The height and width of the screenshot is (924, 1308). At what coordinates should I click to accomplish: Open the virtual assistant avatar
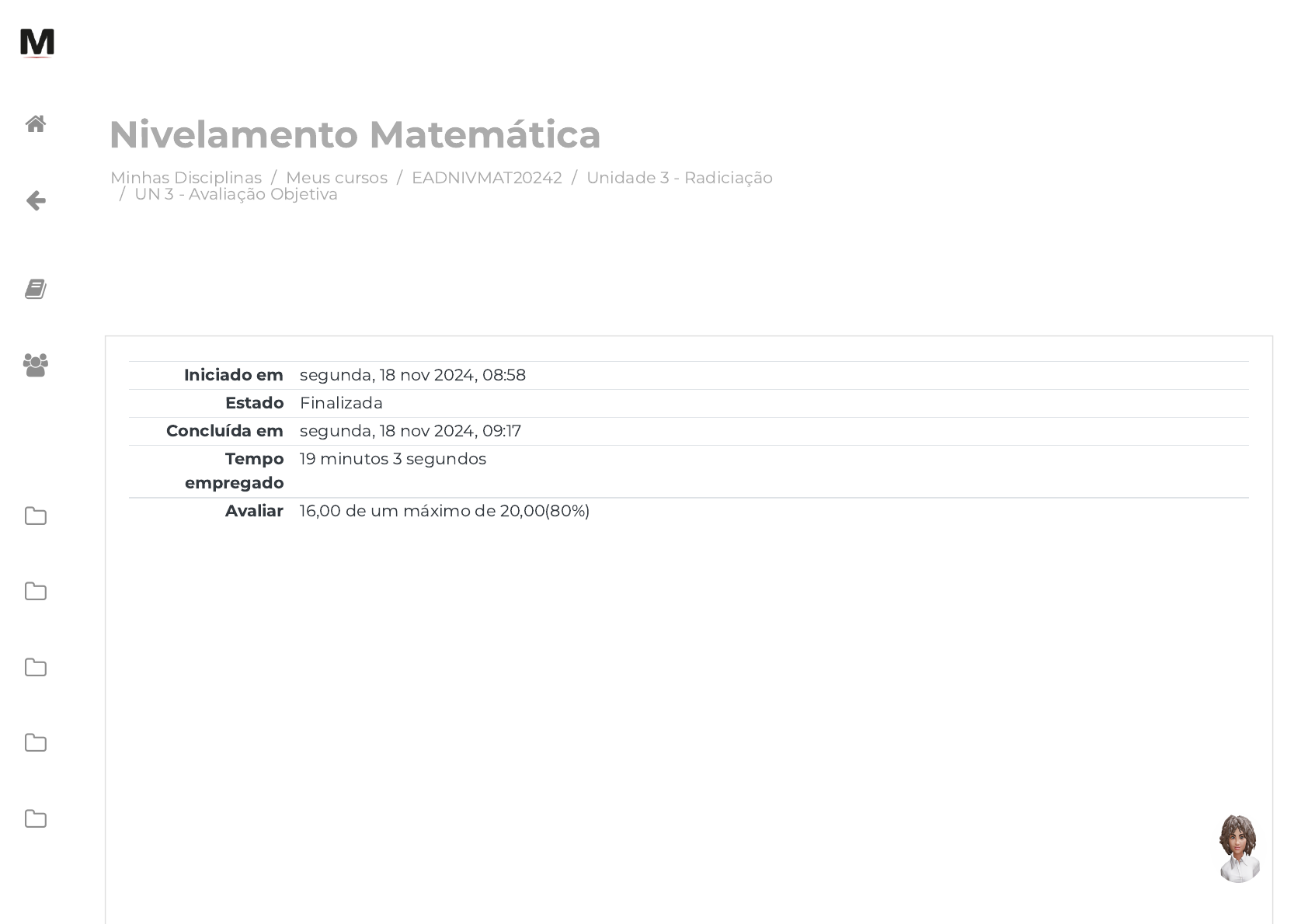point(1238,848)
